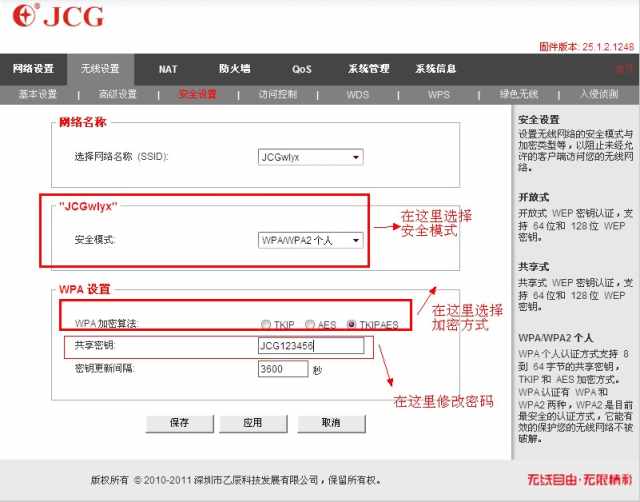Expand the 安全模式 dropdown WPA/WPA2 个人

click(311, 240)
